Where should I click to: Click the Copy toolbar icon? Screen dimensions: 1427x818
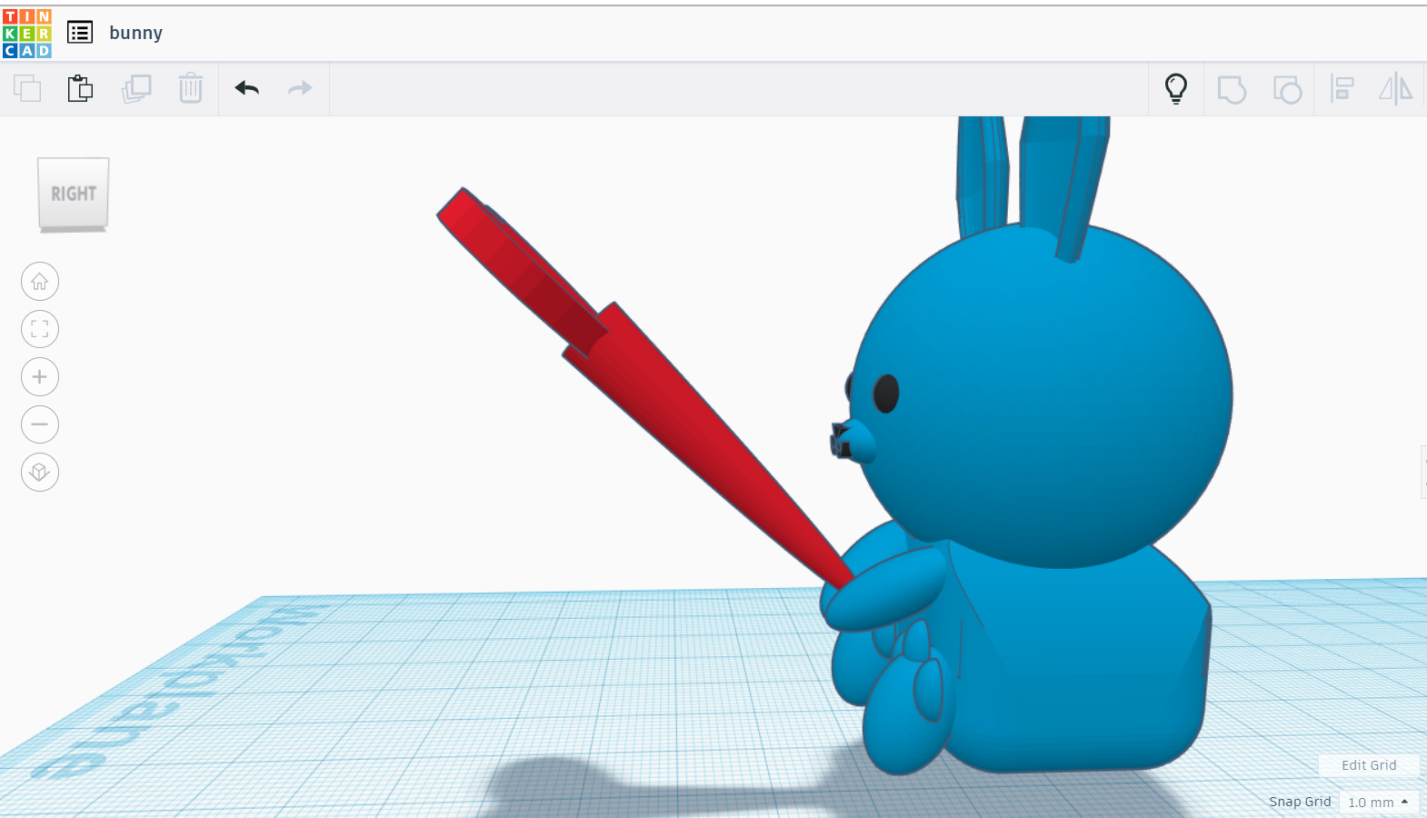click(27, 88)
